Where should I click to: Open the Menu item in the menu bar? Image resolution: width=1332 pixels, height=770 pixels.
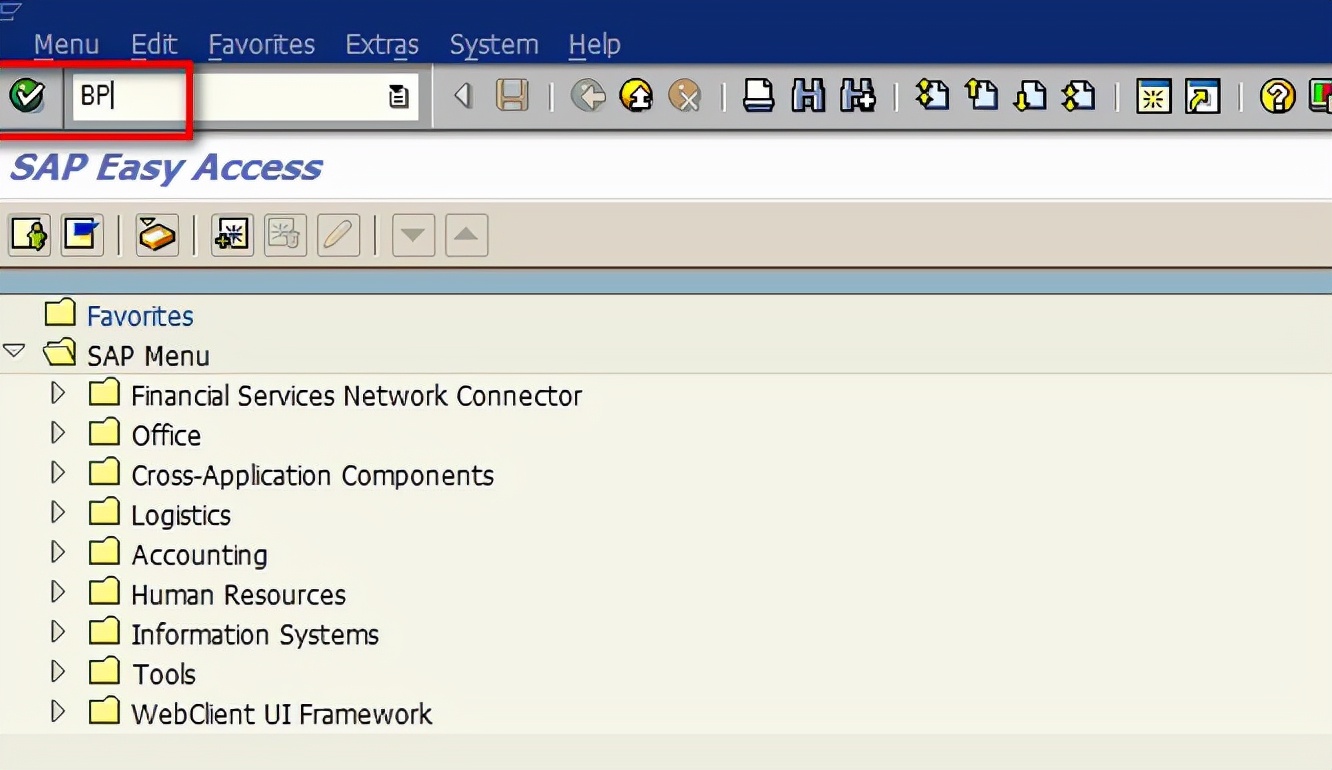66,45
